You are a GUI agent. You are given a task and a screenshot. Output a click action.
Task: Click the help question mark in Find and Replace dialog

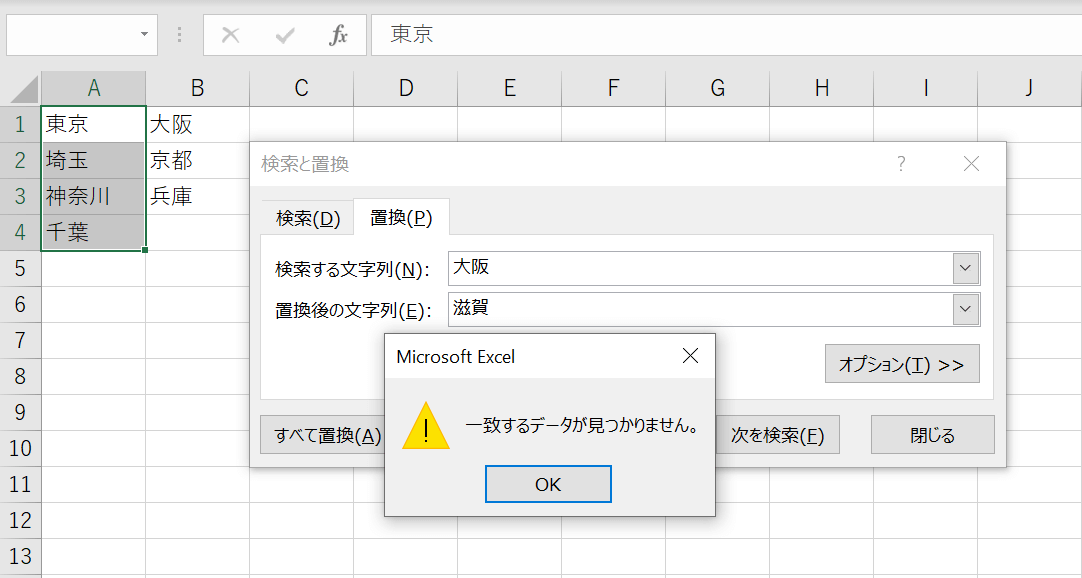(901, 164)
